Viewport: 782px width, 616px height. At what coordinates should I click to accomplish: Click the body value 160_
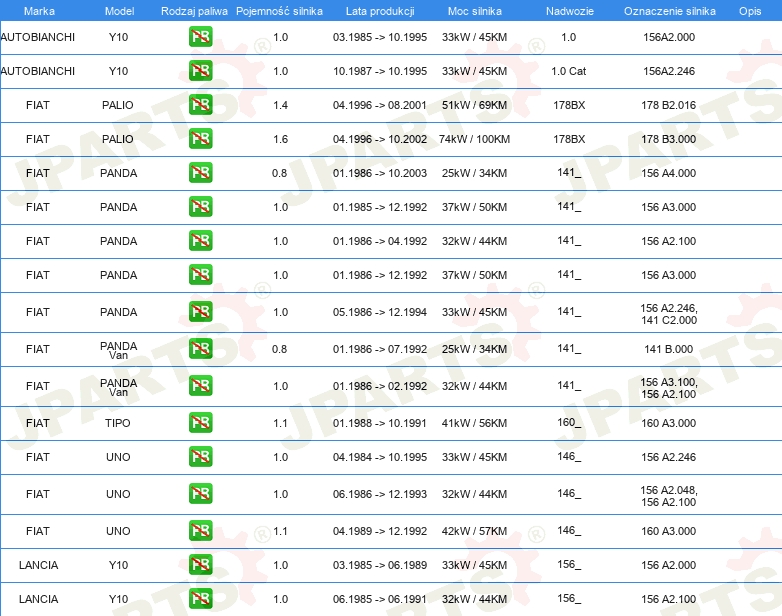tap(569, 422)
